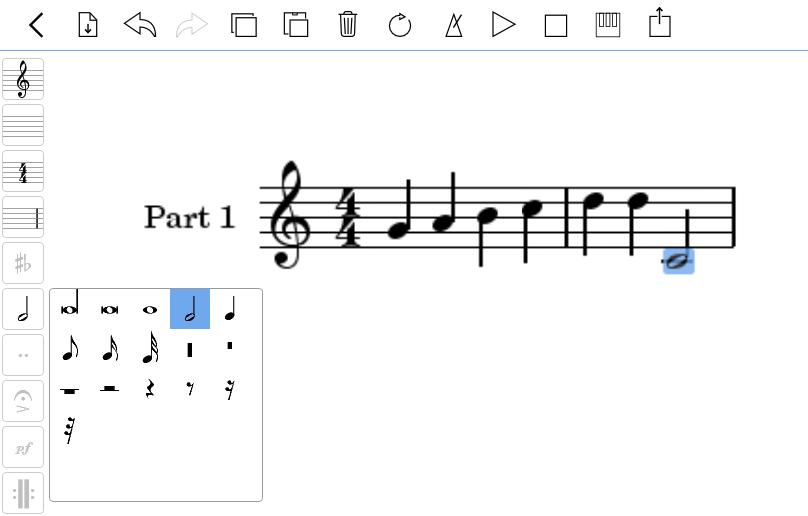This screenshot has height=516, width=808.
Task: Select the sixteenth rest
Action: coord(230,389)
